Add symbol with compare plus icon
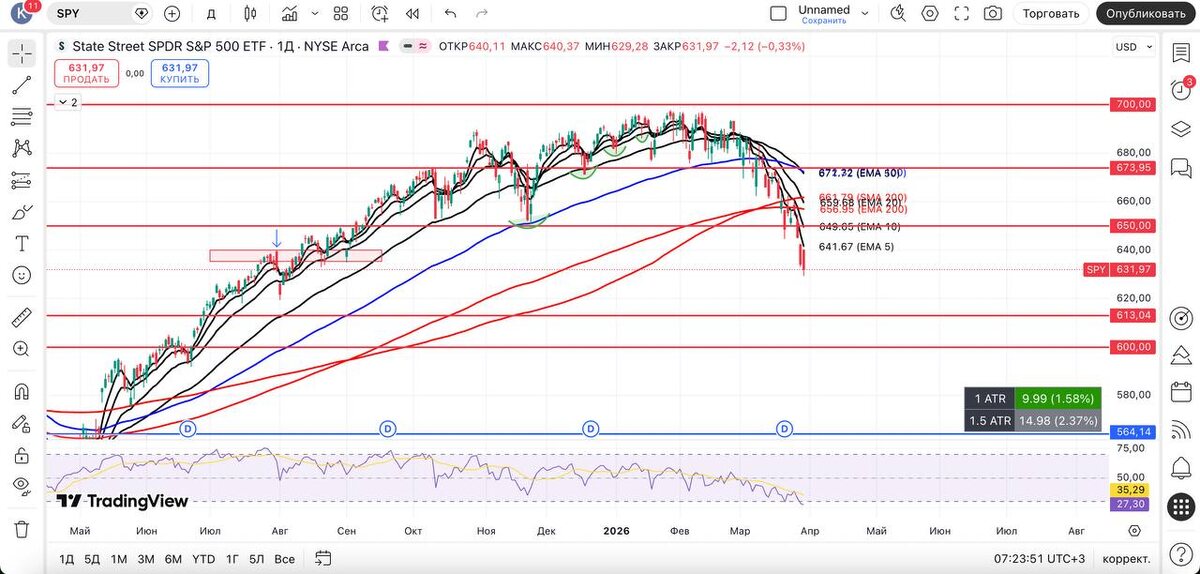Image resolution: width=1200 pixels, height=574 pixels. [x=172, y=14]
